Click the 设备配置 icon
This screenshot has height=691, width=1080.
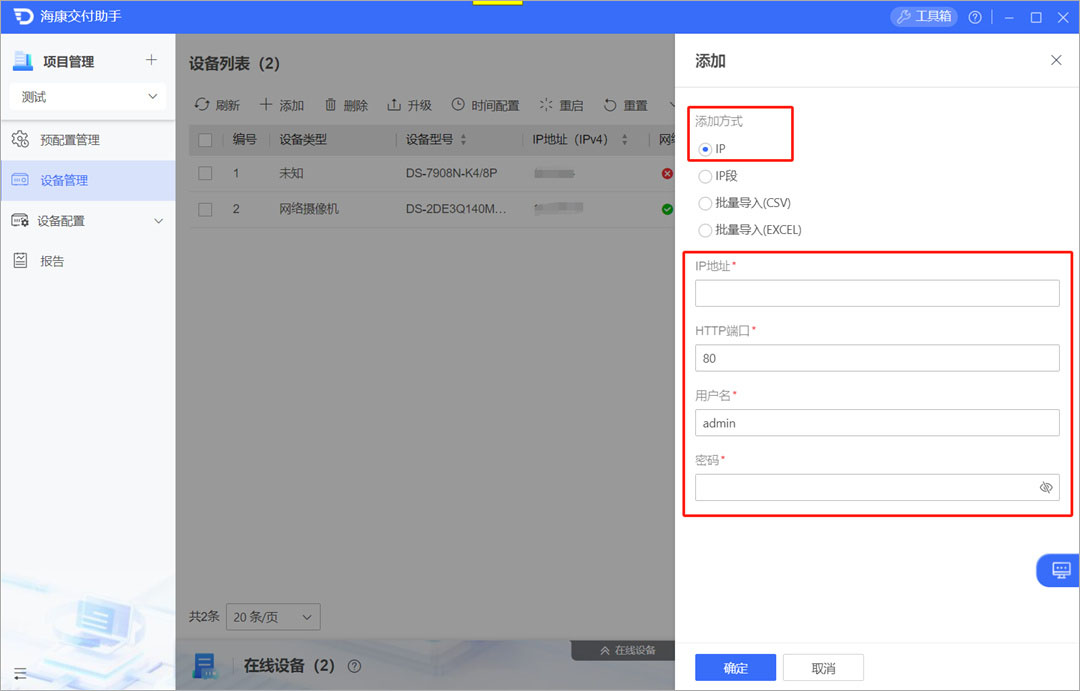pyautogui.click(x=20, y=220)
